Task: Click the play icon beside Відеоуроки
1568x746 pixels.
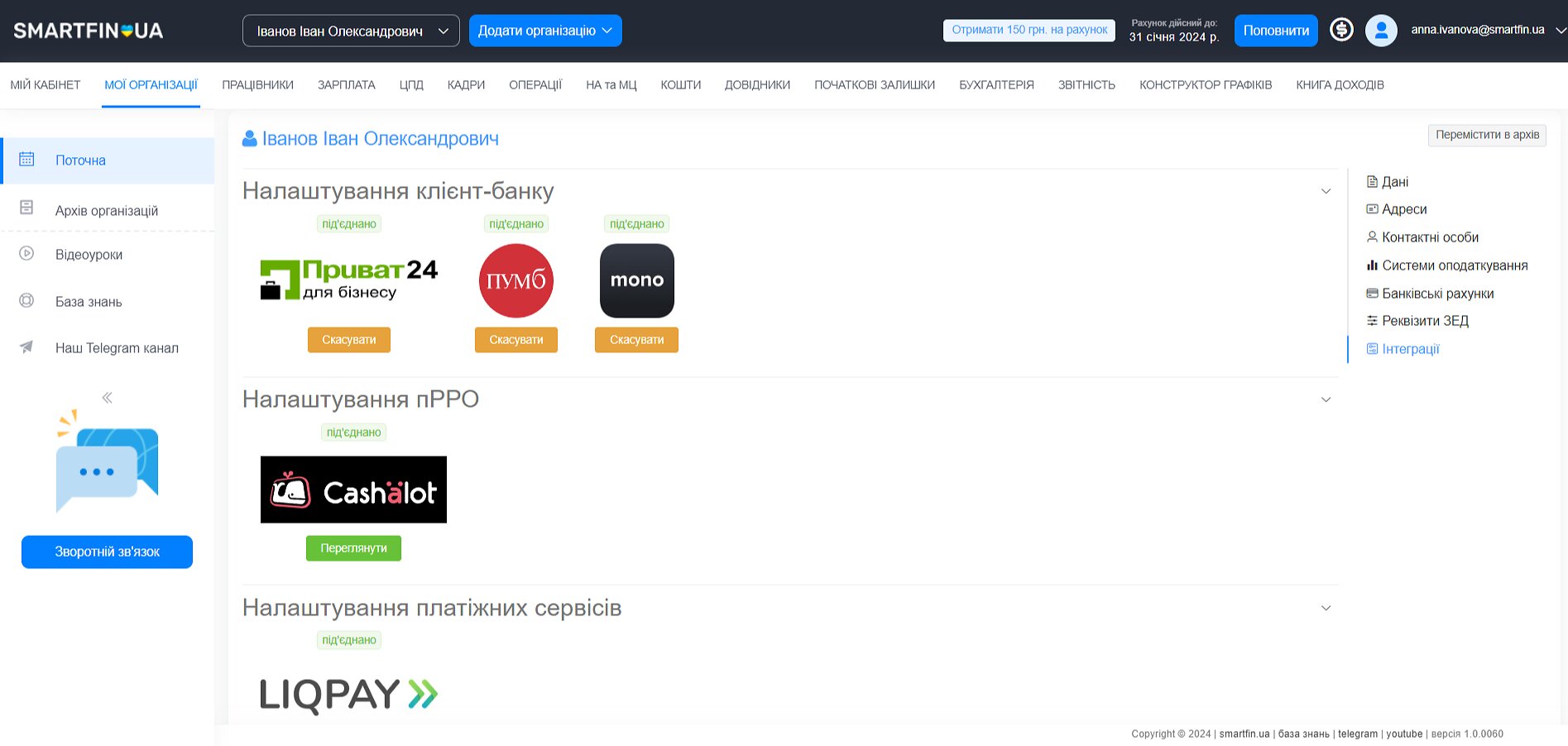Action: pos(26,254)
